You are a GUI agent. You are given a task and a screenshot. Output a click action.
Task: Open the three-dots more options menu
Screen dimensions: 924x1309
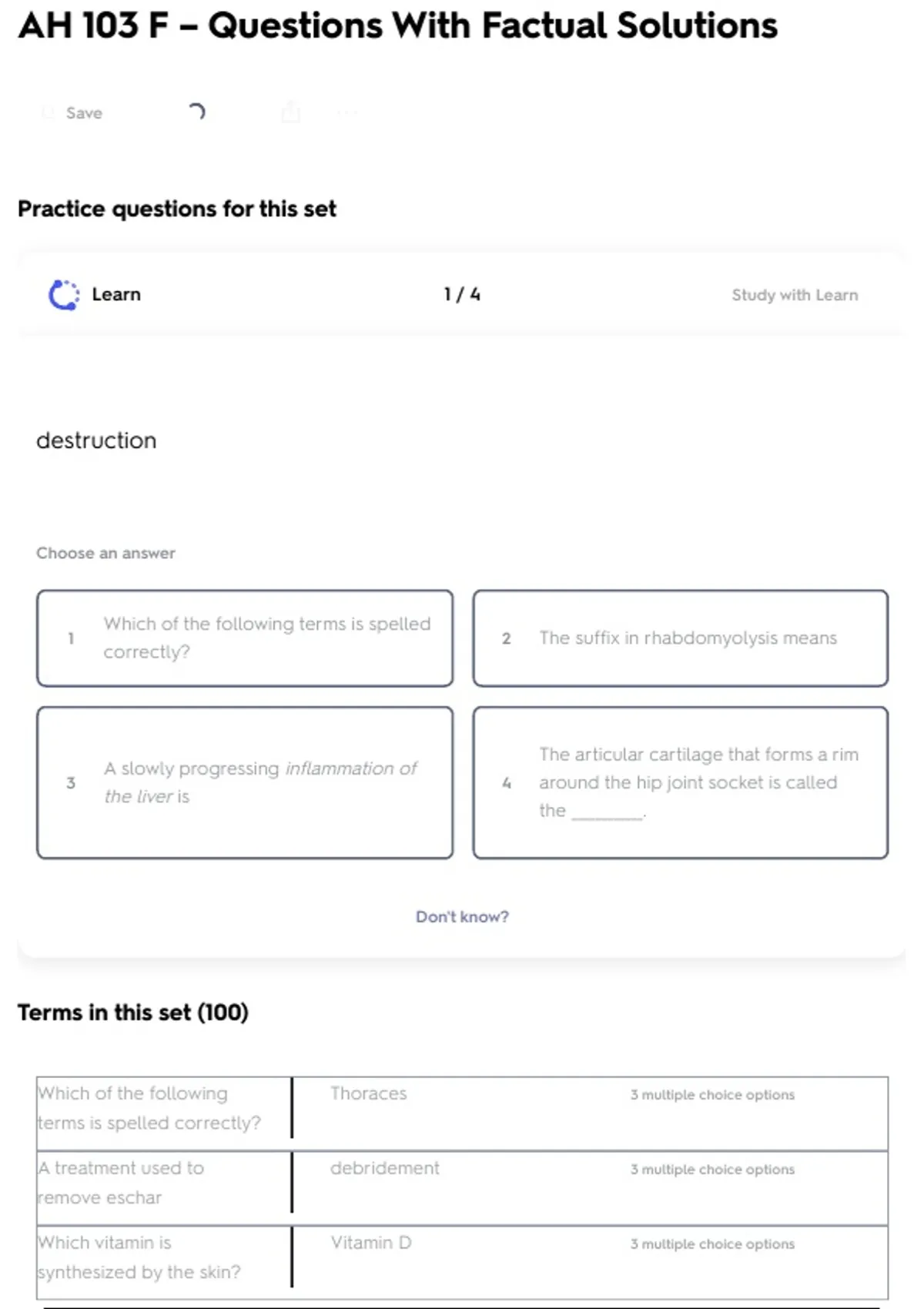[347, 113]
